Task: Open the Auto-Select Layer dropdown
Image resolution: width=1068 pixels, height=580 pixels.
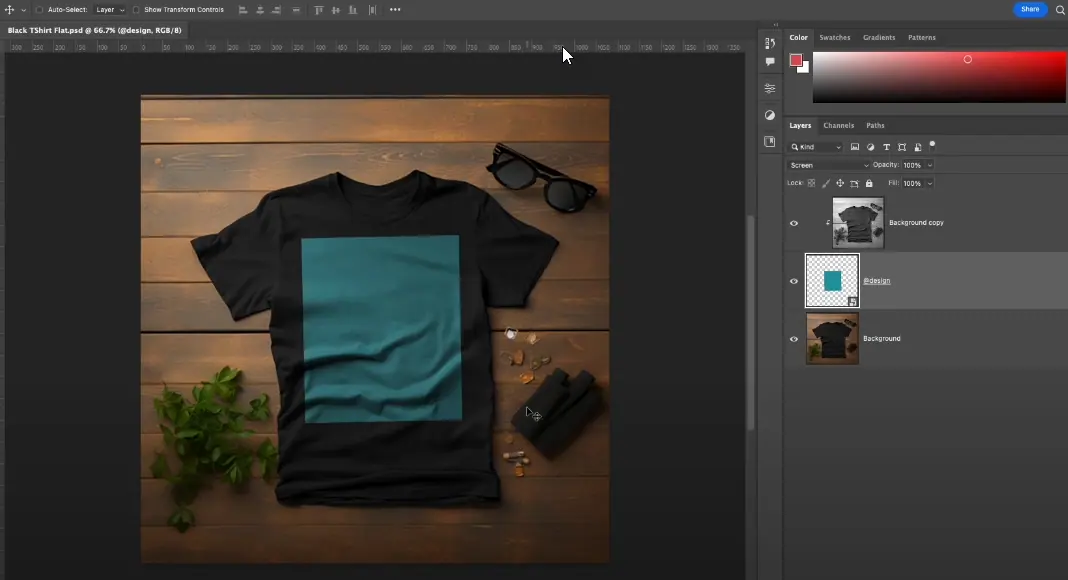Action: point(110,10)
